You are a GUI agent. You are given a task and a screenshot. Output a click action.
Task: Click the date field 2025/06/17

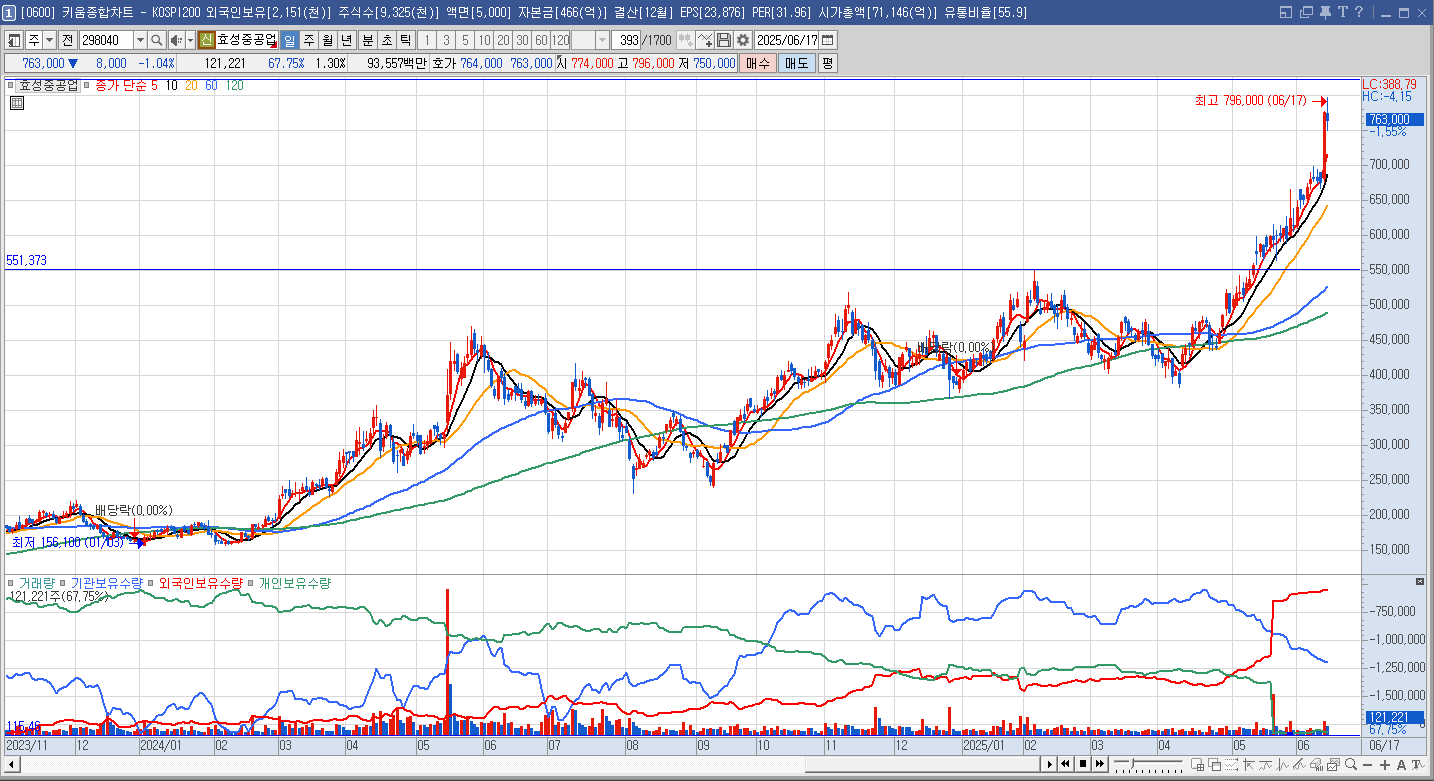point(788,40)
